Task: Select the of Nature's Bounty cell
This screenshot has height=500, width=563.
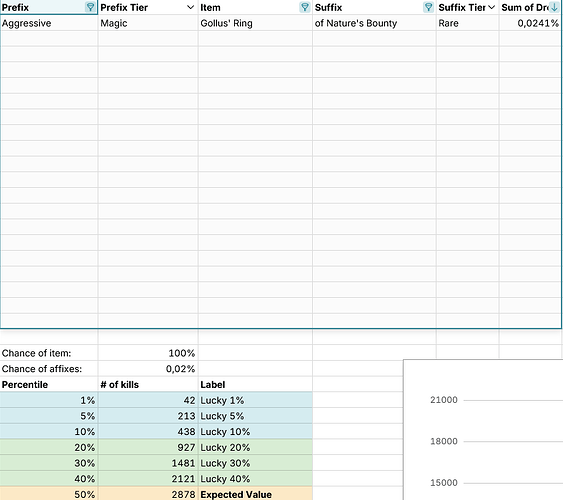Action: coord(374,23)
